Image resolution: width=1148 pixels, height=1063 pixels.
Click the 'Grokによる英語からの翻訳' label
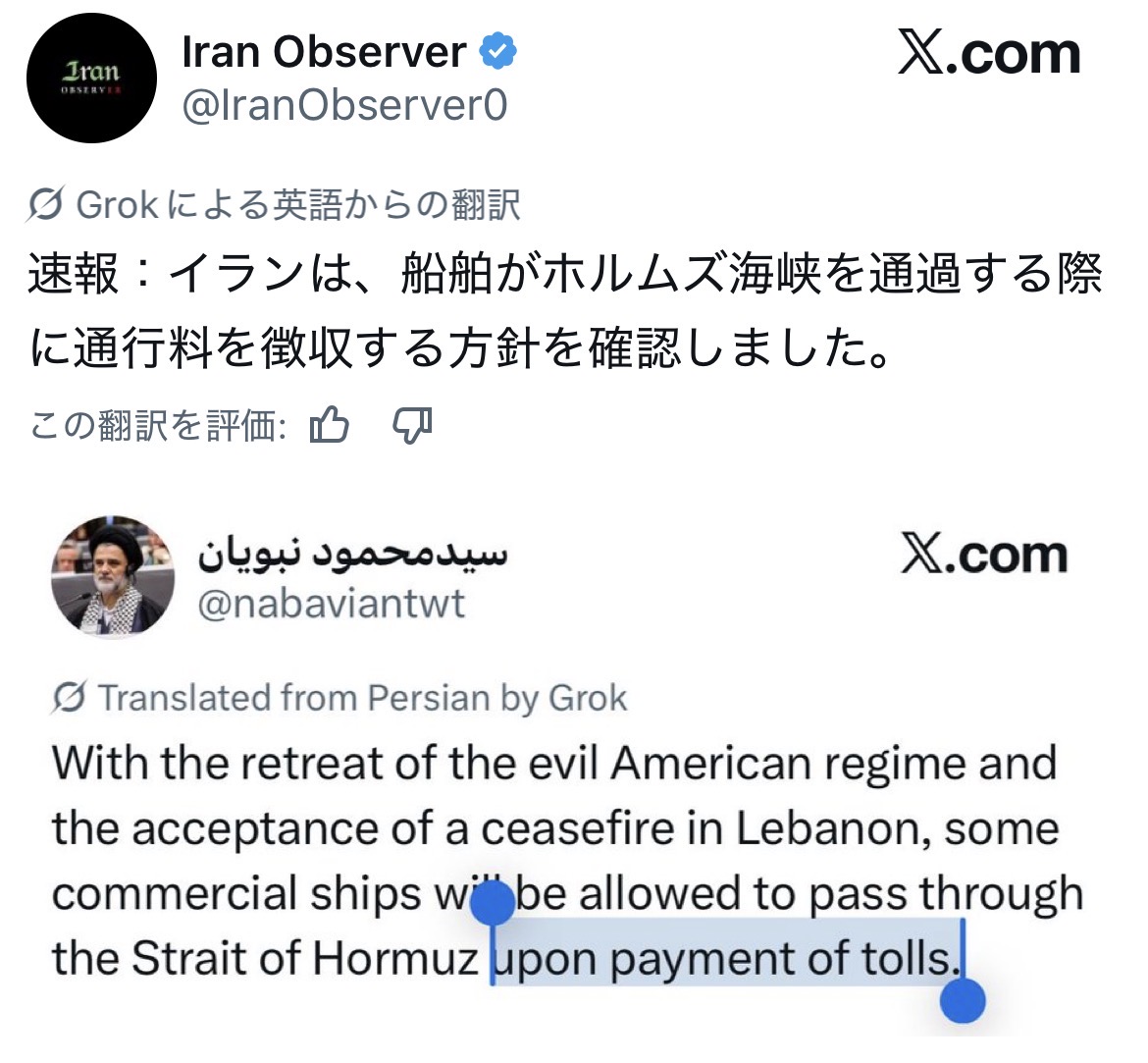(x=298, y=205)
